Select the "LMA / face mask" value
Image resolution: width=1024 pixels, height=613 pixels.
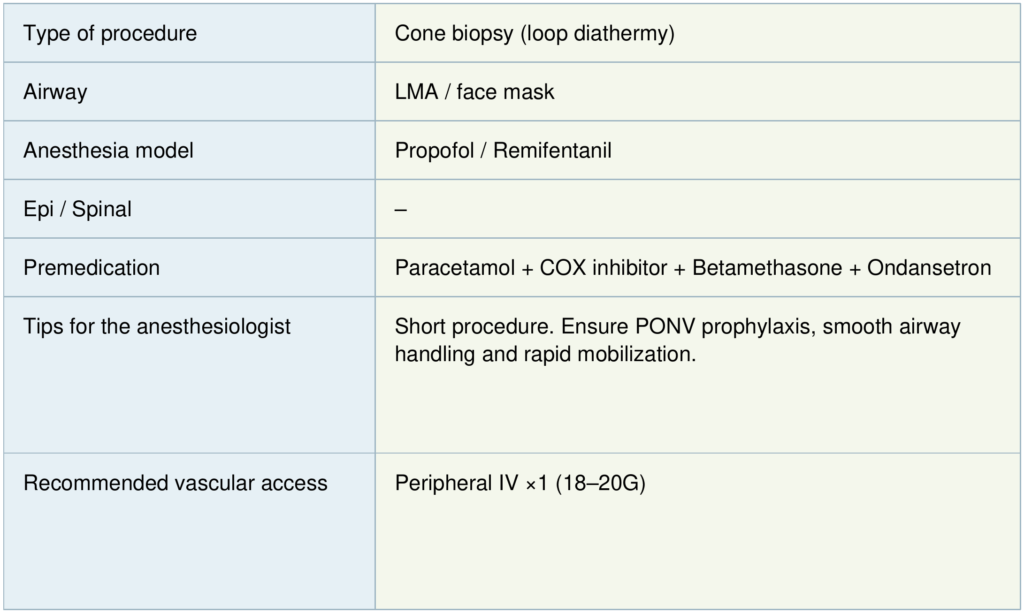click(x=474, y=92)
